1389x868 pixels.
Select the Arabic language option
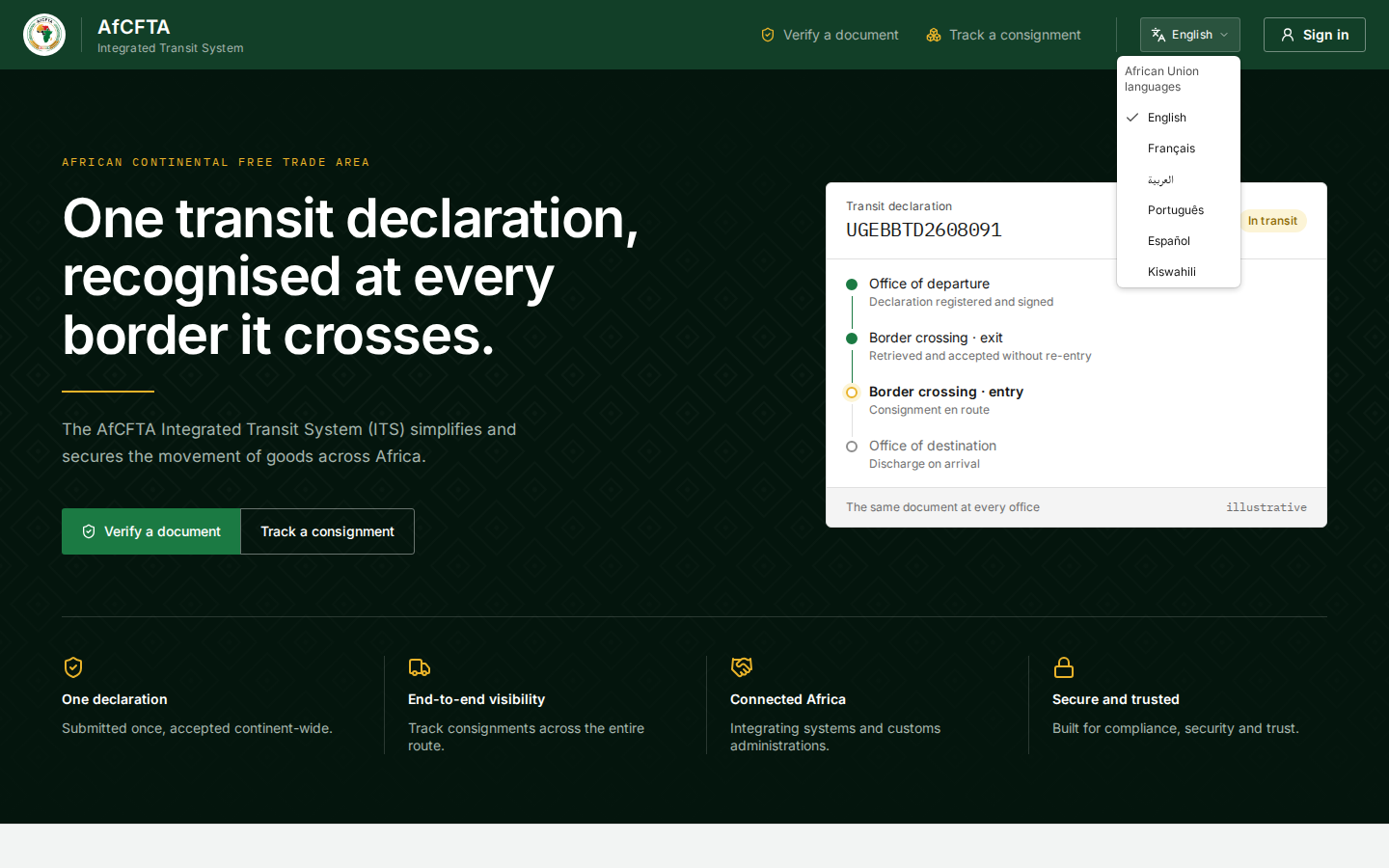pos(1179,179)
